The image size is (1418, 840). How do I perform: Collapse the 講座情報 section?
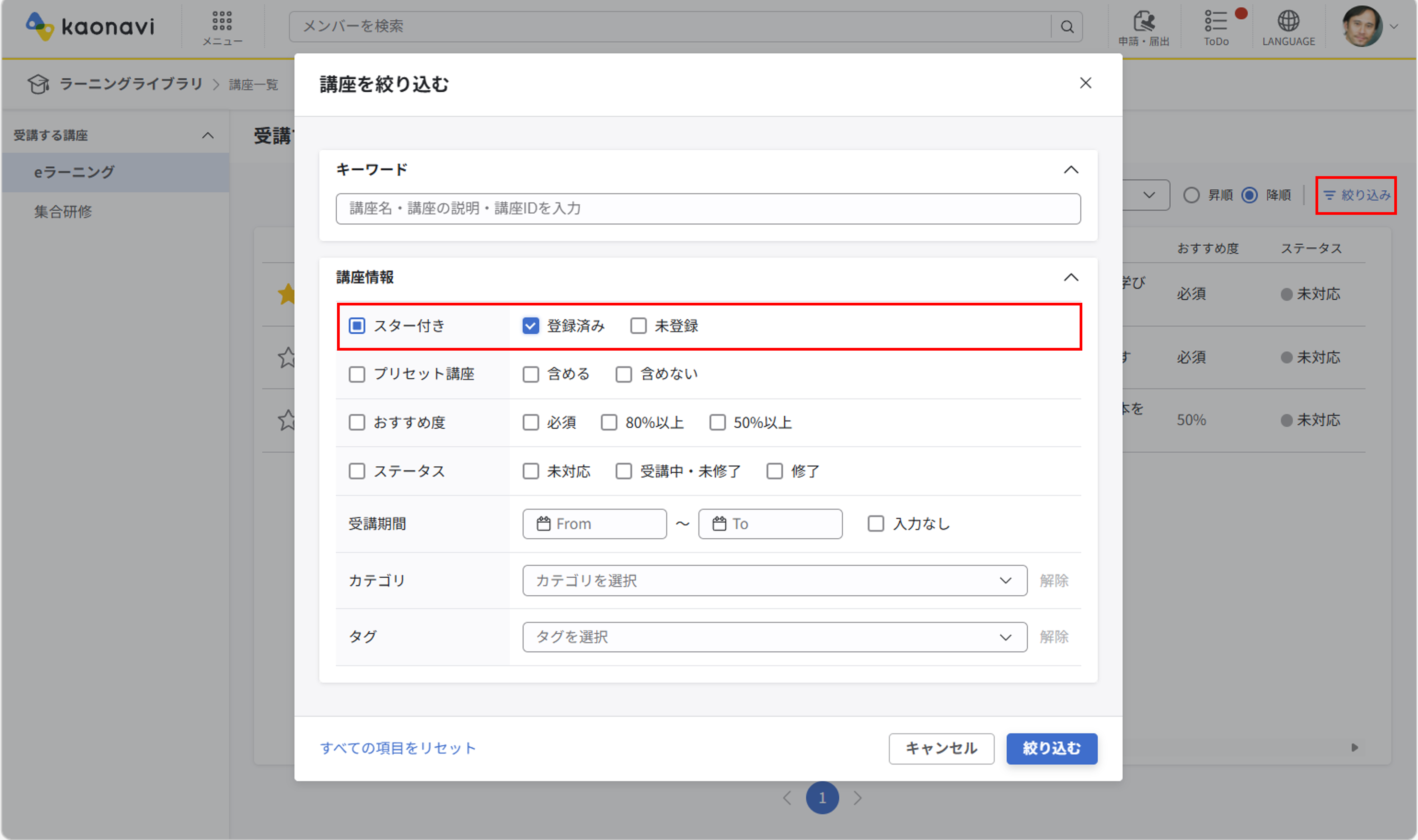pyautogui.click(x=1071, y=277)
